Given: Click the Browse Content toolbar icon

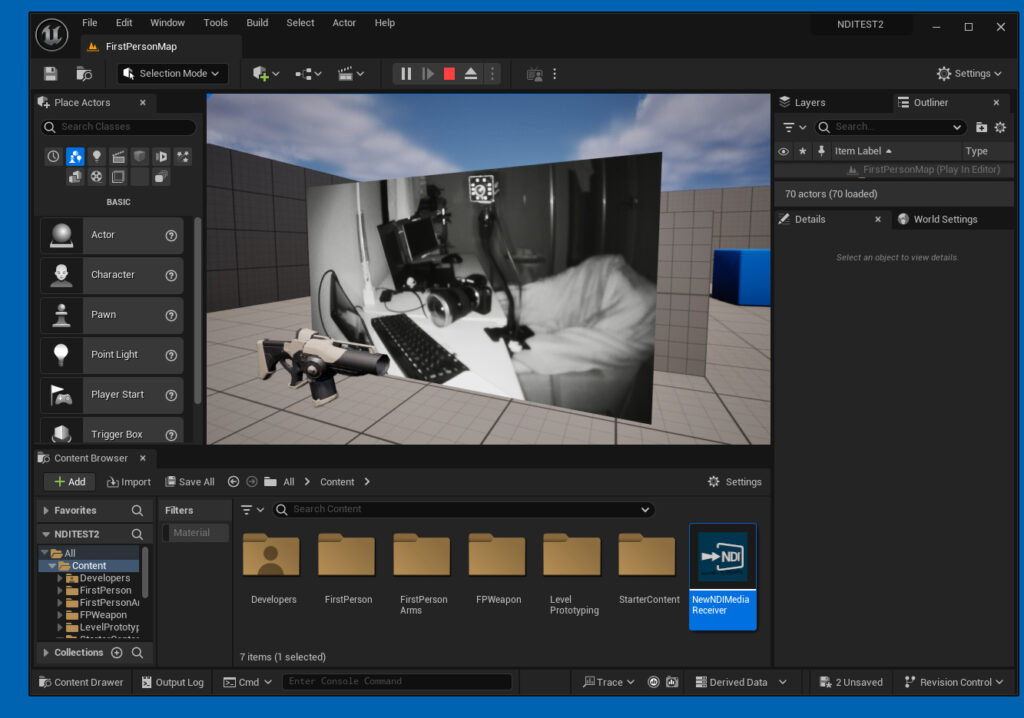Looking at the screenshot, I should (83, 73).
